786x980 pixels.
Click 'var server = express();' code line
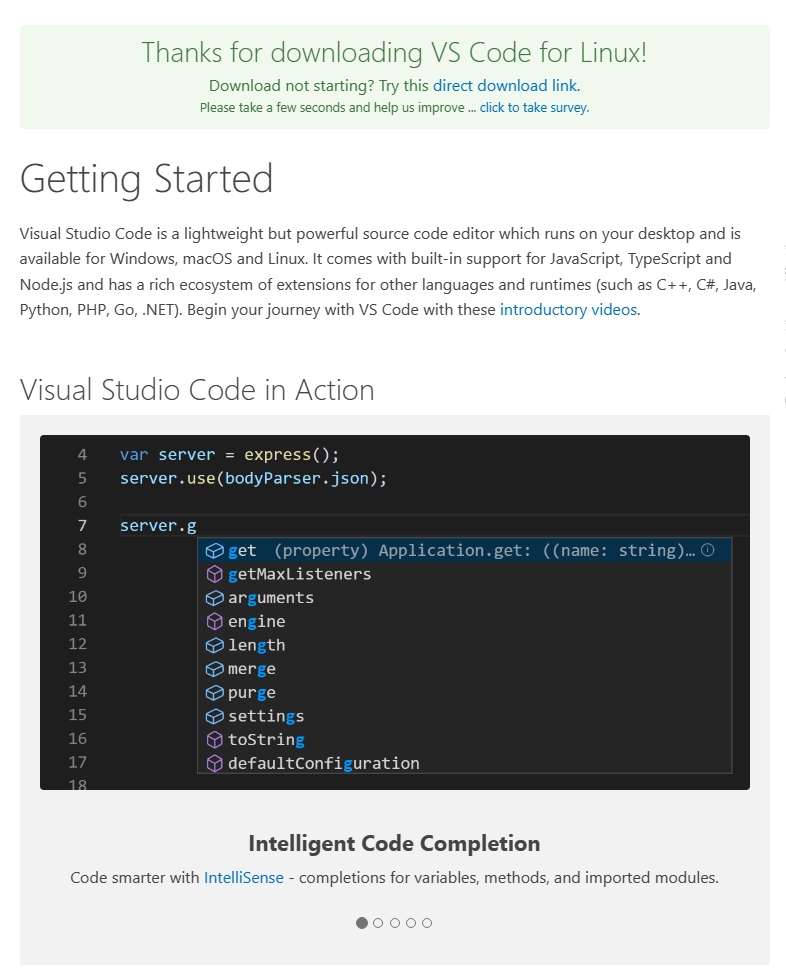click(x=229, y=454)
